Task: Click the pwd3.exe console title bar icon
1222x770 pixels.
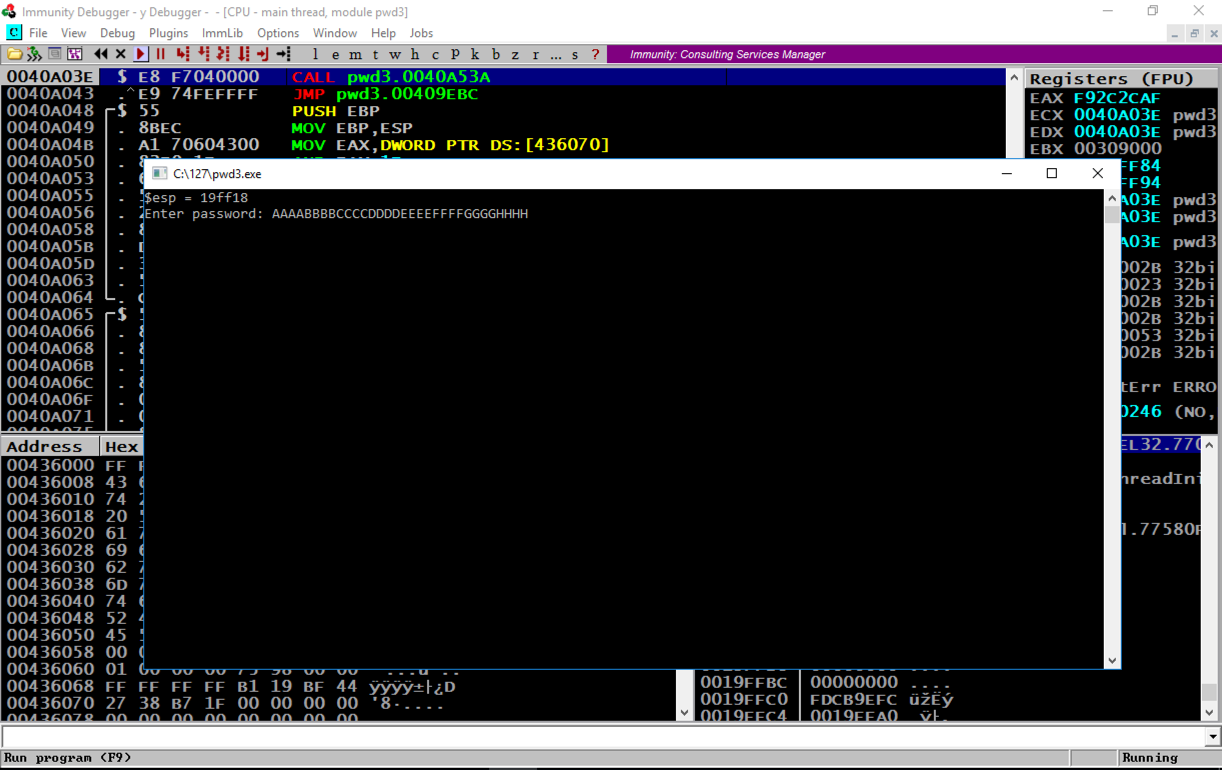Action: point(159,173)
